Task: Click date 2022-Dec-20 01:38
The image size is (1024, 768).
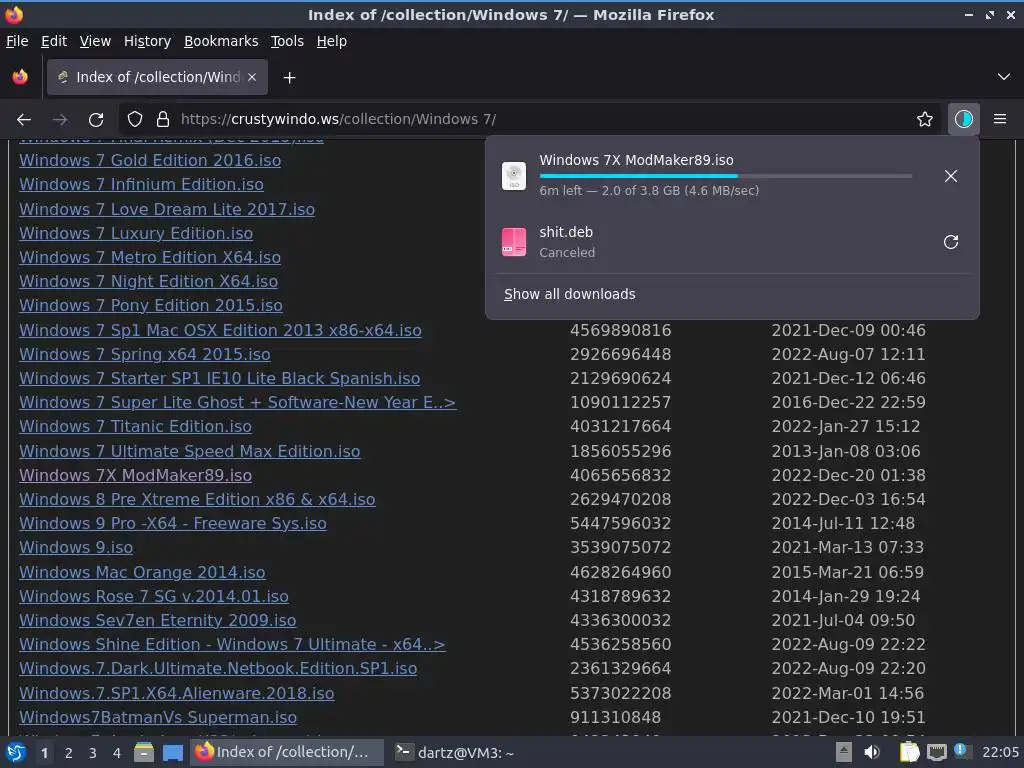Action: (848, 475)
